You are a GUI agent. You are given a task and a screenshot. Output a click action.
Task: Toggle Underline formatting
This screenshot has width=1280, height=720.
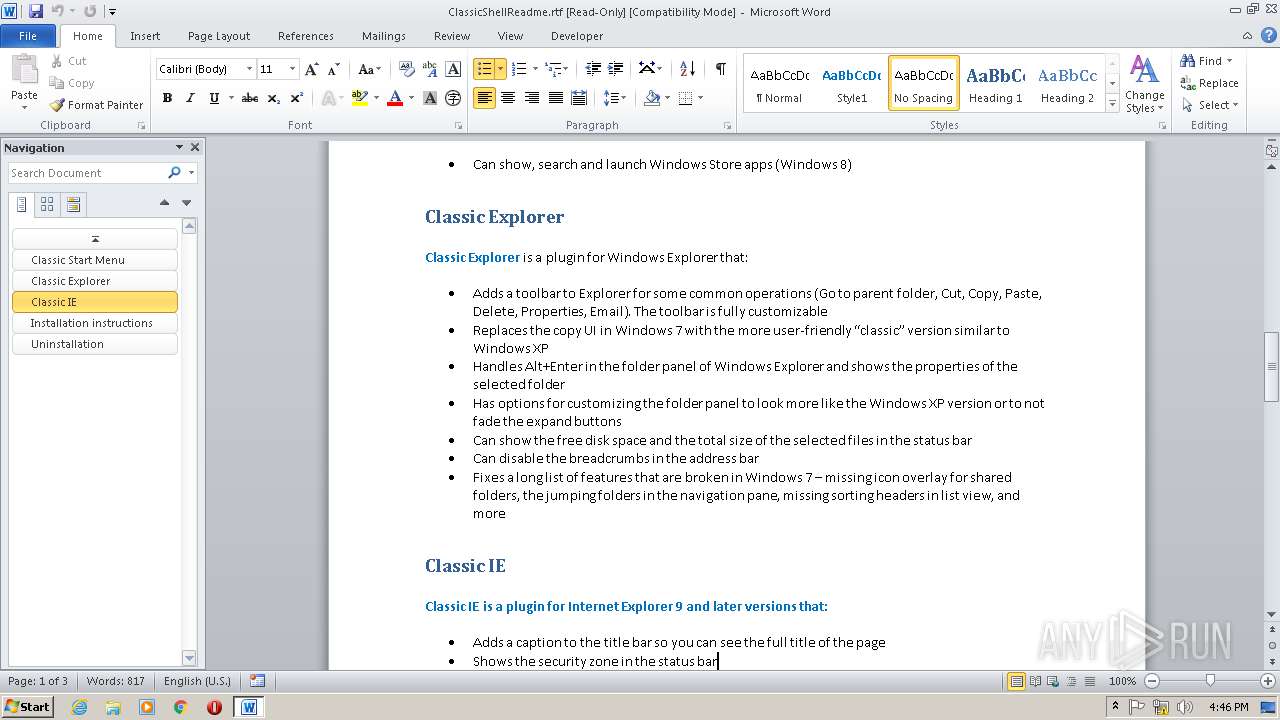[x=213, y=98]
